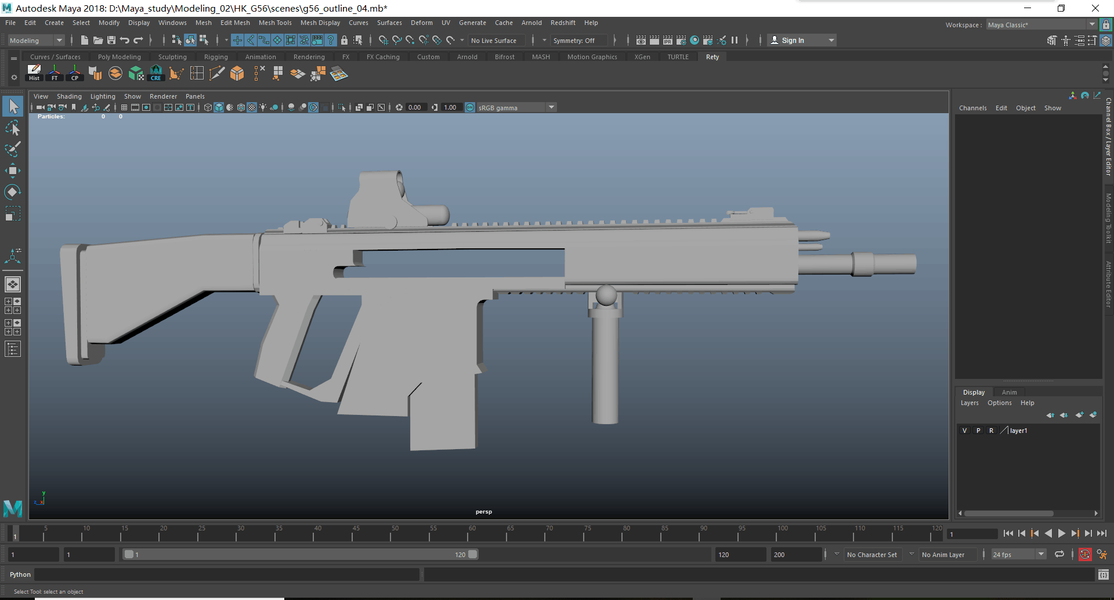Go to end of playback range
The height and width of the screenshot is (600, 1114).
(x=1101, y=533)
